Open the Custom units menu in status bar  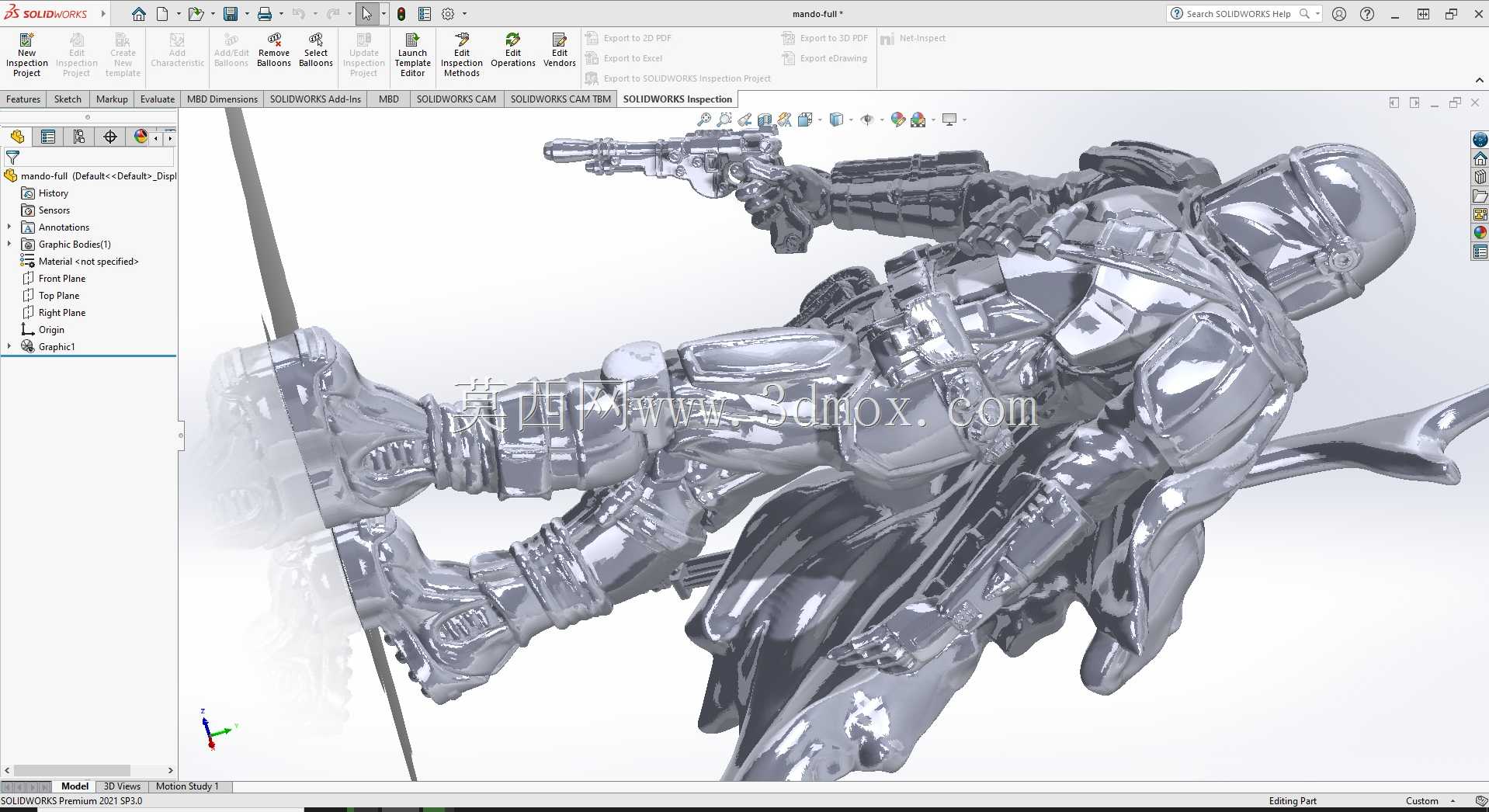(1430, 801)
